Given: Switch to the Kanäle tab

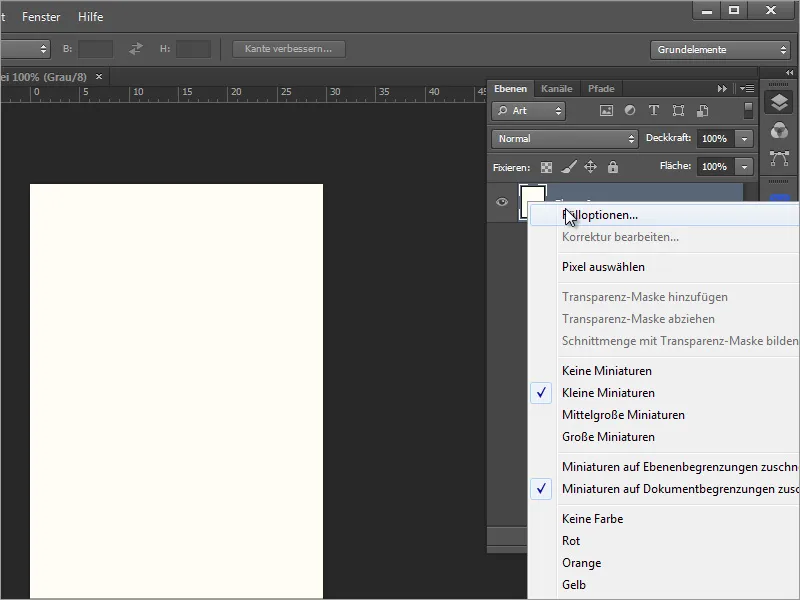Looking at the screenshot, I should pyautogui.click(x=557, y=89).
